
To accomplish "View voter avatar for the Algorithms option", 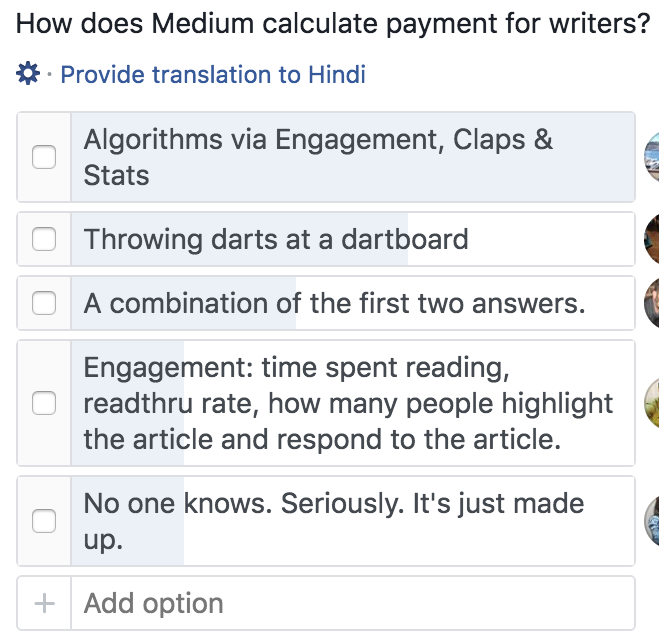I will pos(652,157).
